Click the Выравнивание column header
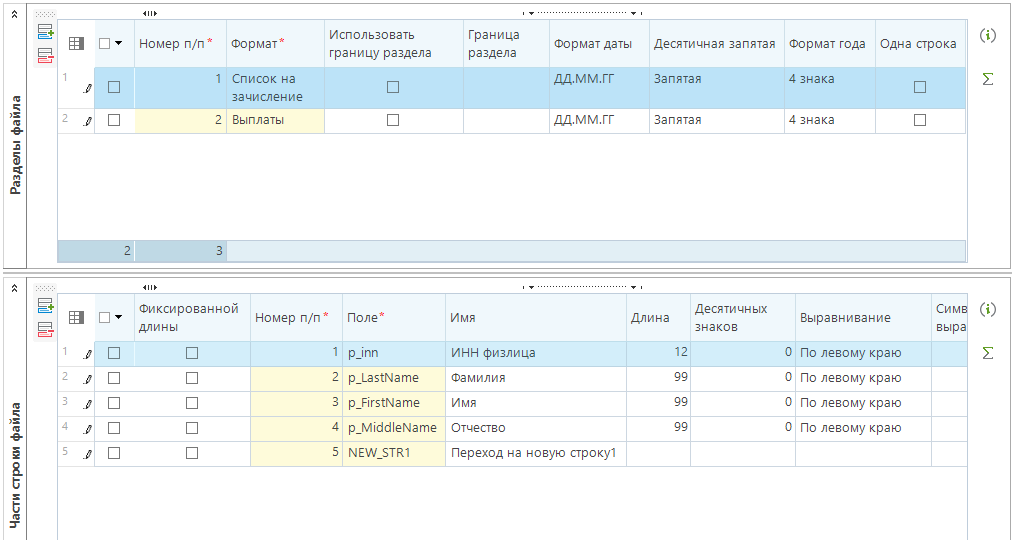 tap(845, 318)
